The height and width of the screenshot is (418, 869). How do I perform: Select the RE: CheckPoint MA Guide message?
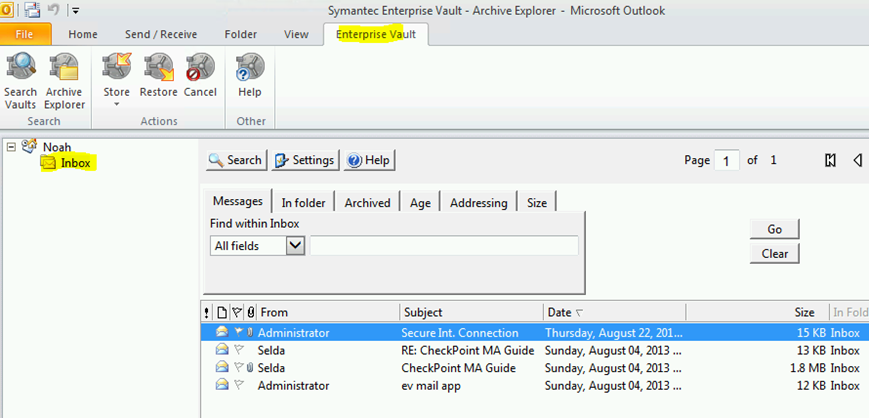click(534, 350)
